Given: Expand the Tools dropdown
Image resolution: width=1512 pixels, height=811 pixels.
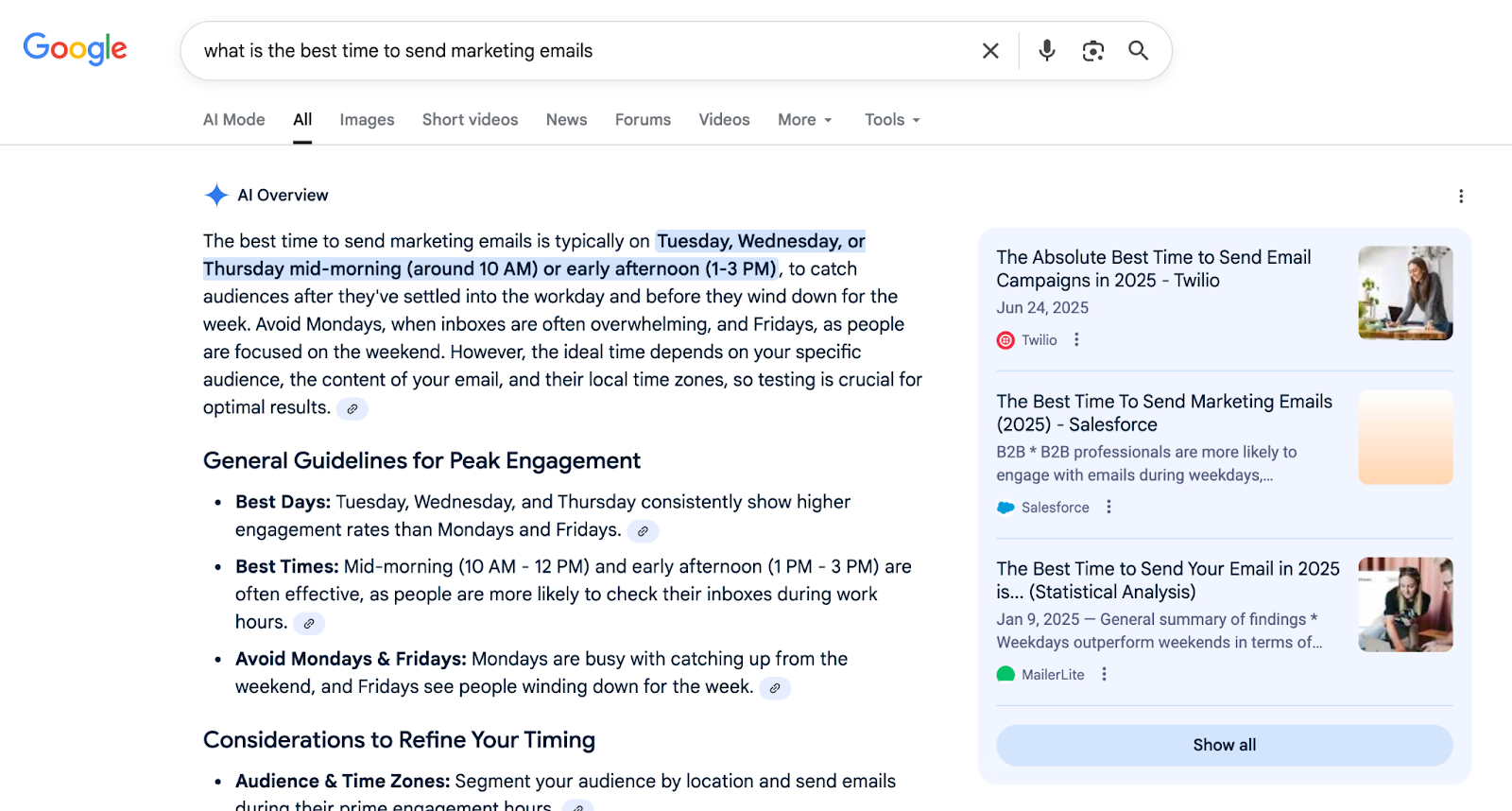Looking at the screenshot, I should click(x=891, y=120).
